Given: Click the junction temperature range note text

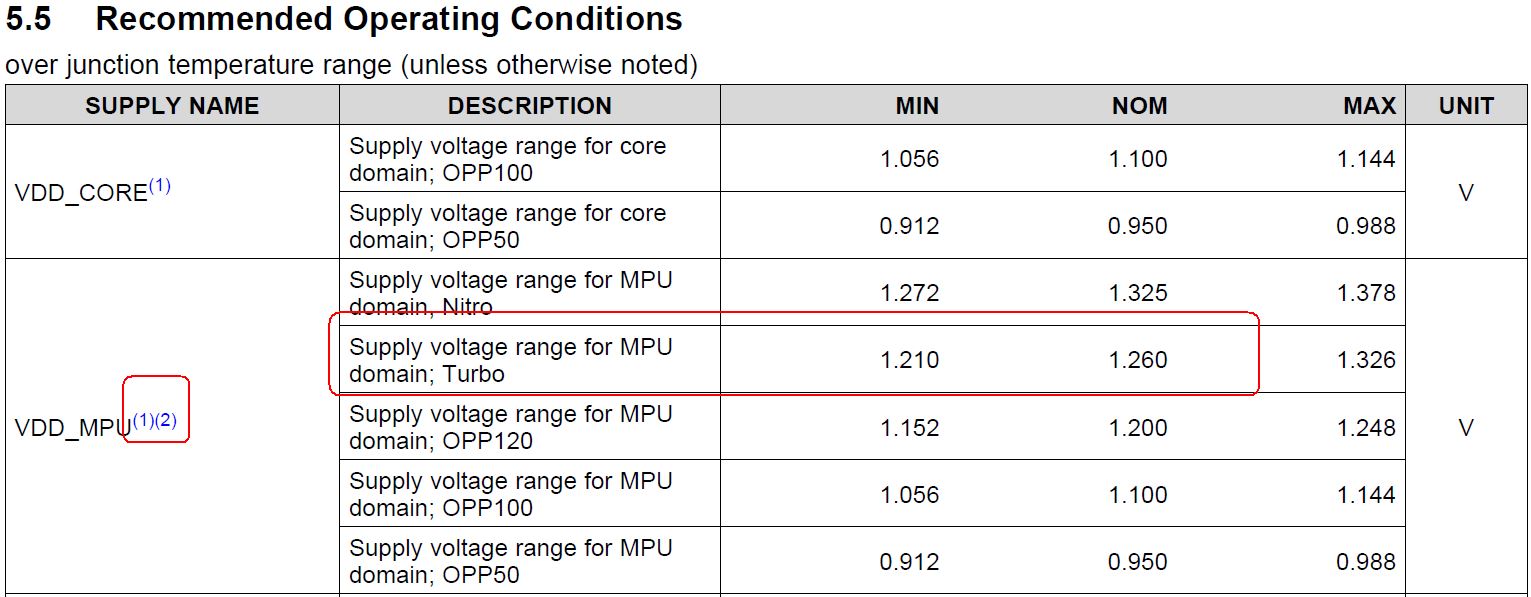Looking at the screenshot, I should (x=351, y=66).
